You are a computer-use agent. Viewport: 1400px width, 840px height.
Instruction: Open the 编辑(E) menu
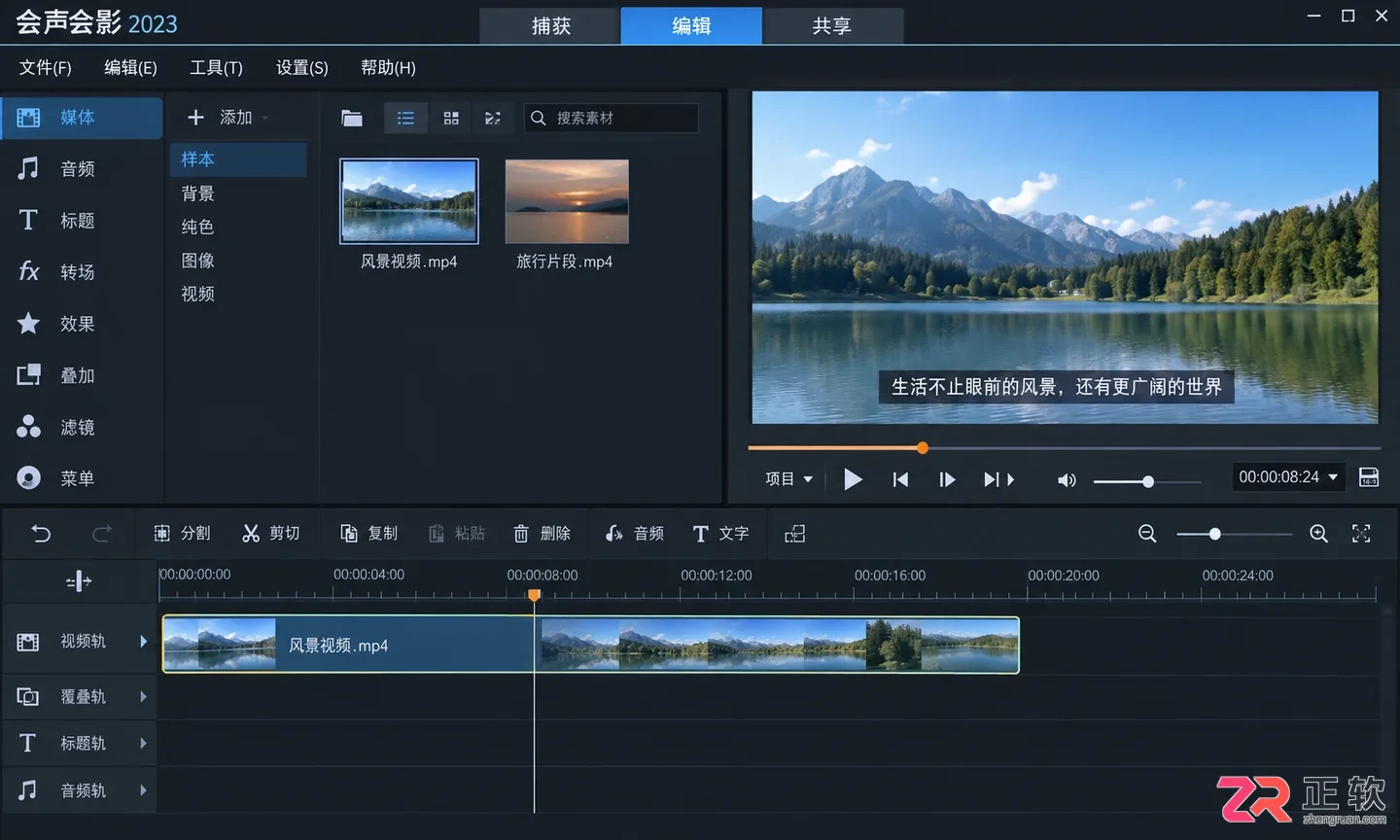tap(130, 68)
